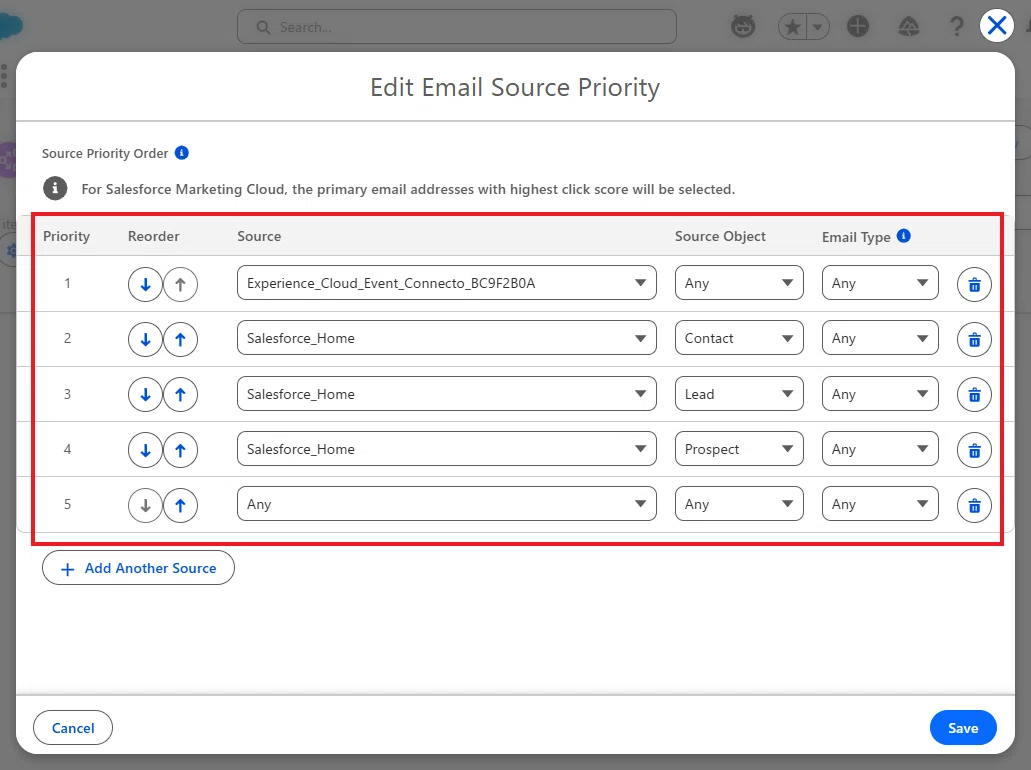Move priority 1 source down
The width and height of the screenshot is (1031, 770).
[x=145, y=285]
